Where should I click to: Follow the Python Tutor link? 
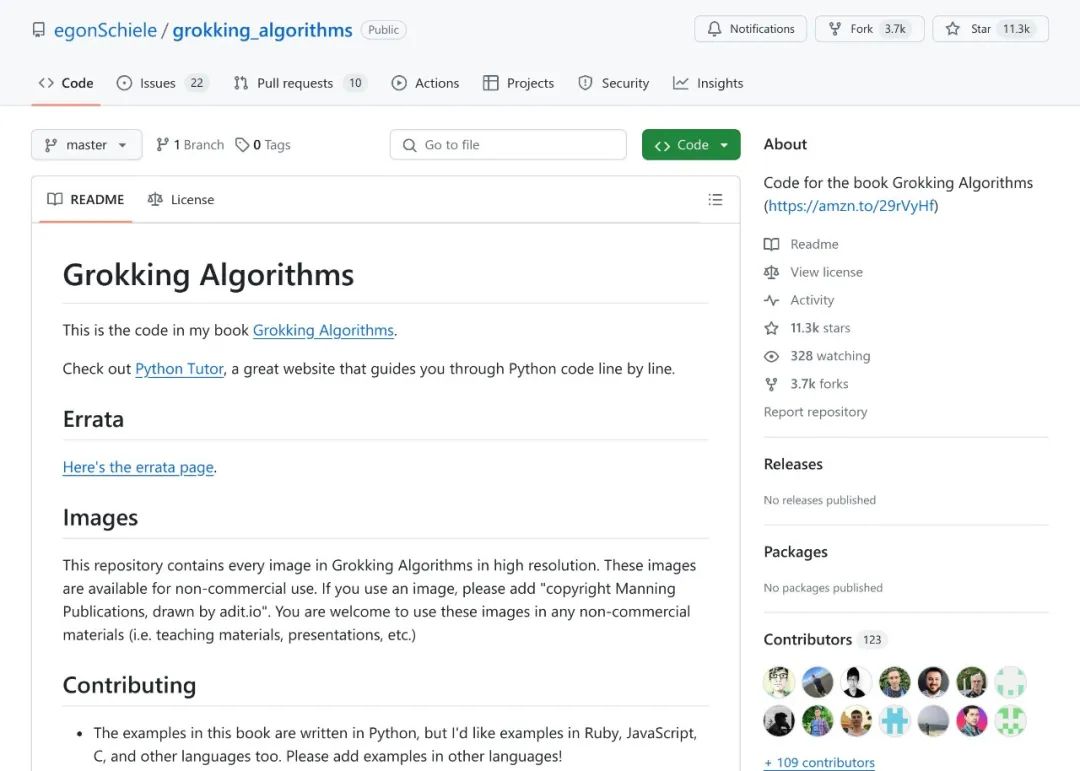[179, 369]
